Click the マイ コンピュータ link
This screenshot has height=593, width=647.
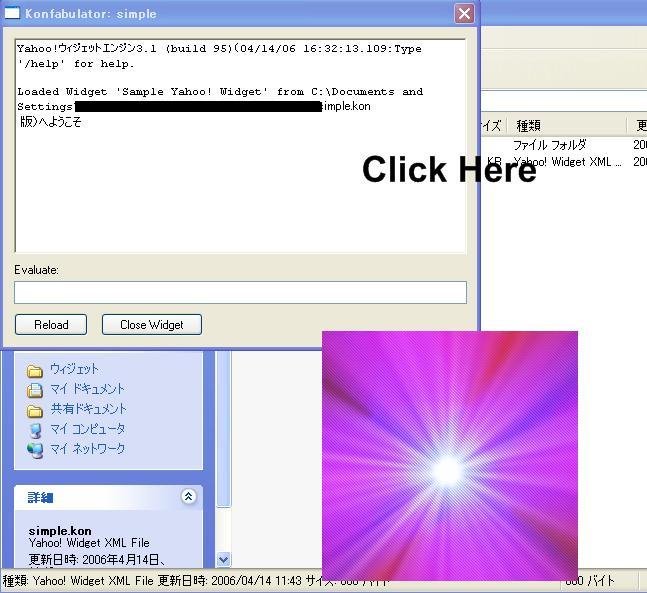coord(87,429)
